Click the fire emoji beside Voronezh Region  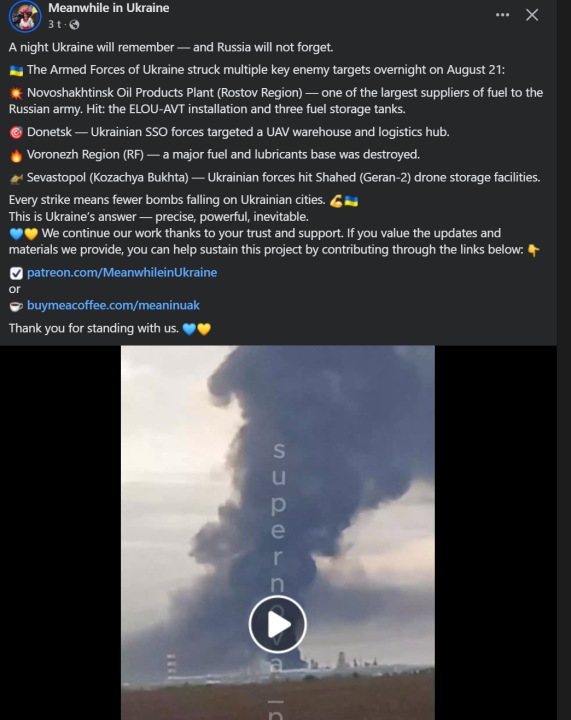[x=16, y=155]
